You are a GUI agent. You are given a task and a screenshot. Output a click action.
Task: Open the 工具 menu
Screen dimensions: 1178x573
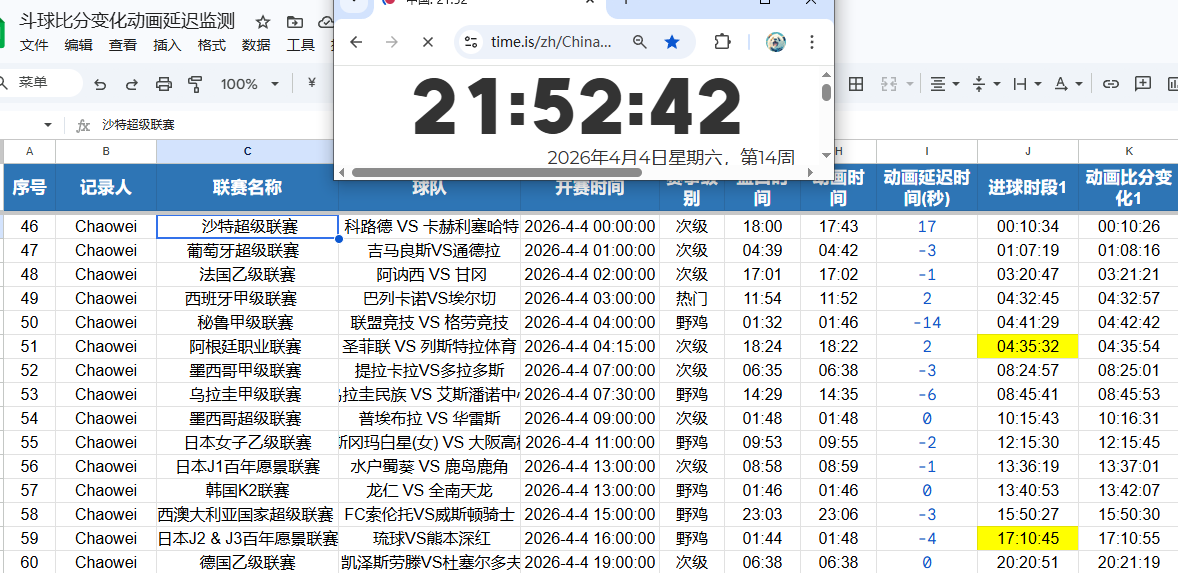coord(301,45)
